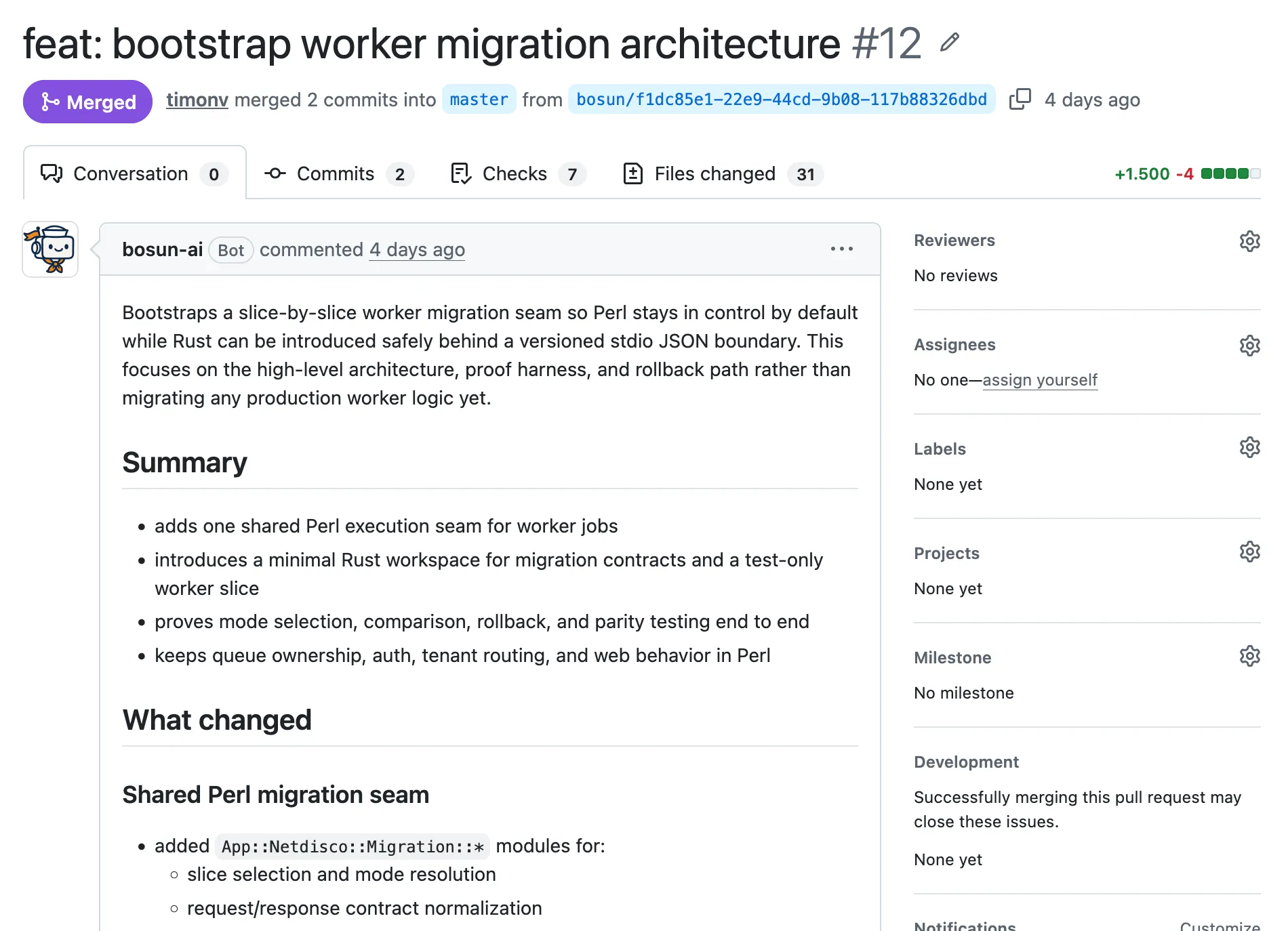Open the Checks tab
1288x931 pixels.
[518, 174]
